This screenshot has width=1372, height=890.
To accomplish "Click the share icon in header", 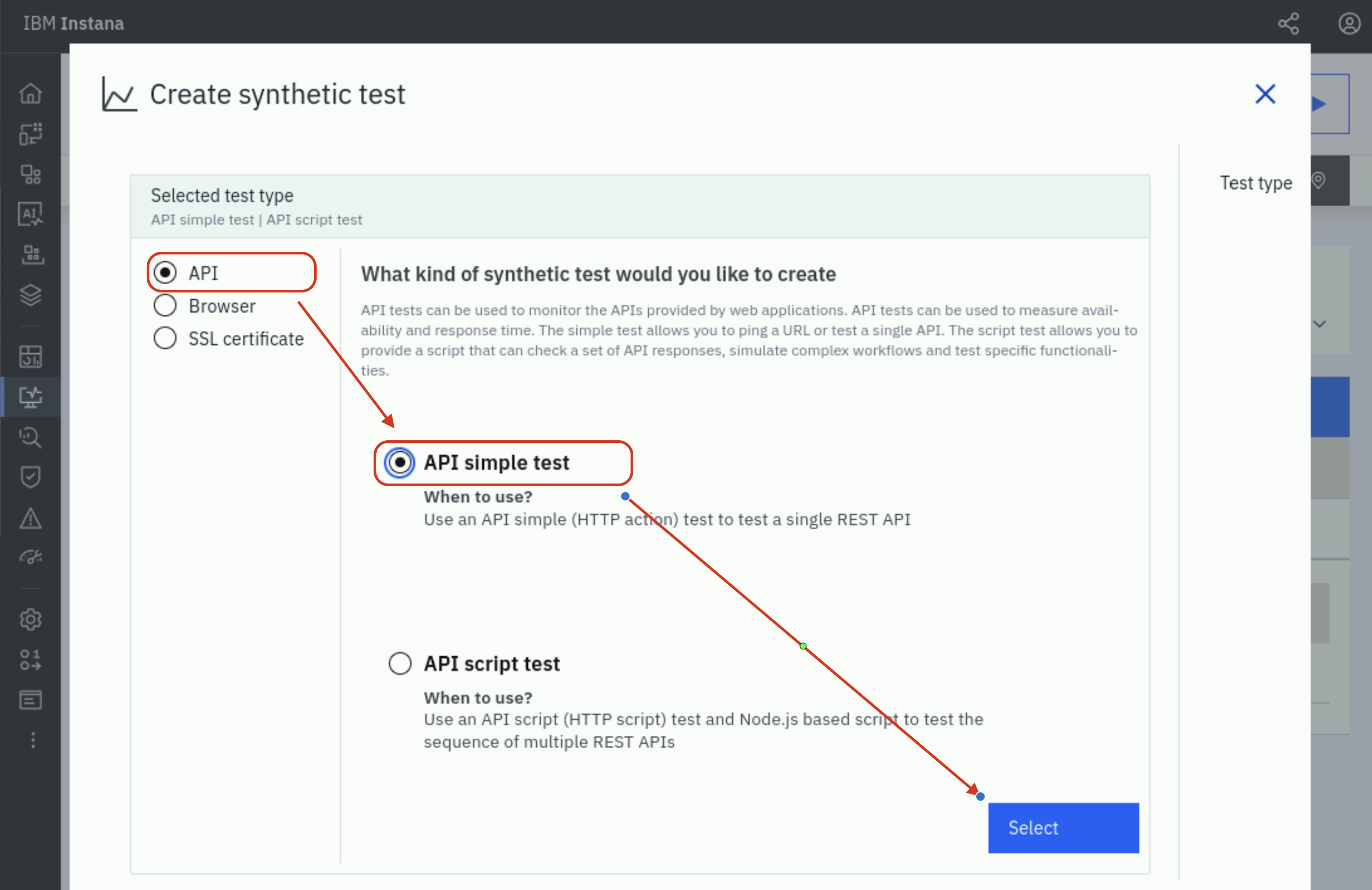I will tap(1289, 24).
